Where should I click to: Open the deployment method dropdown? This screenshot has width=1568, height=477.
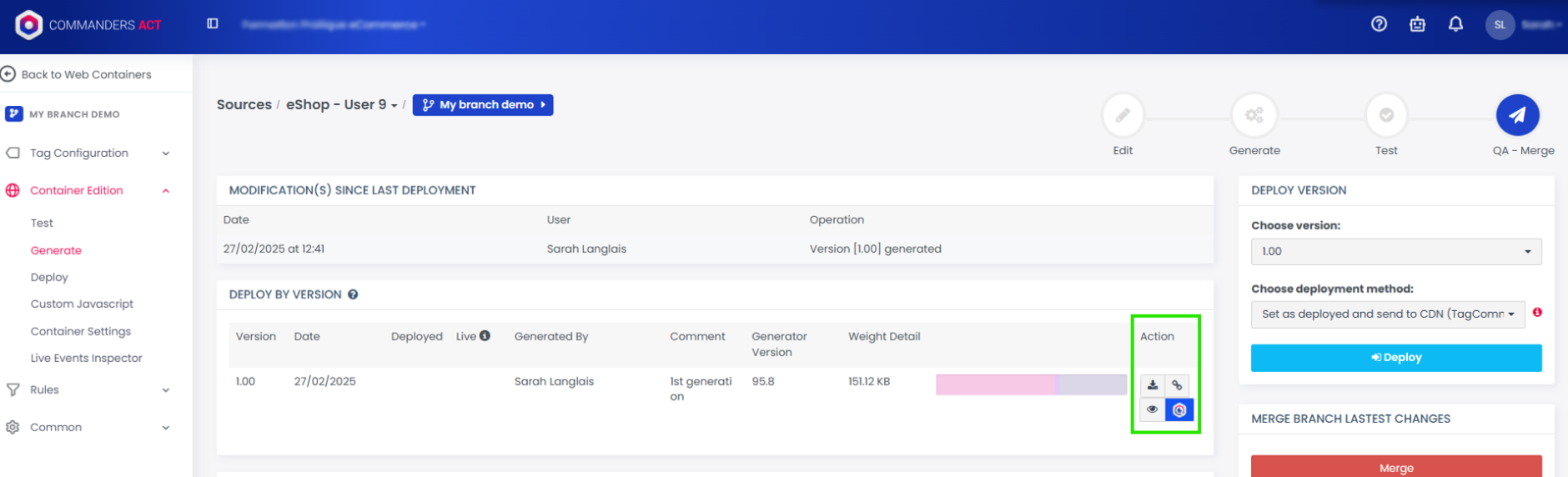tap(1387, 314)
